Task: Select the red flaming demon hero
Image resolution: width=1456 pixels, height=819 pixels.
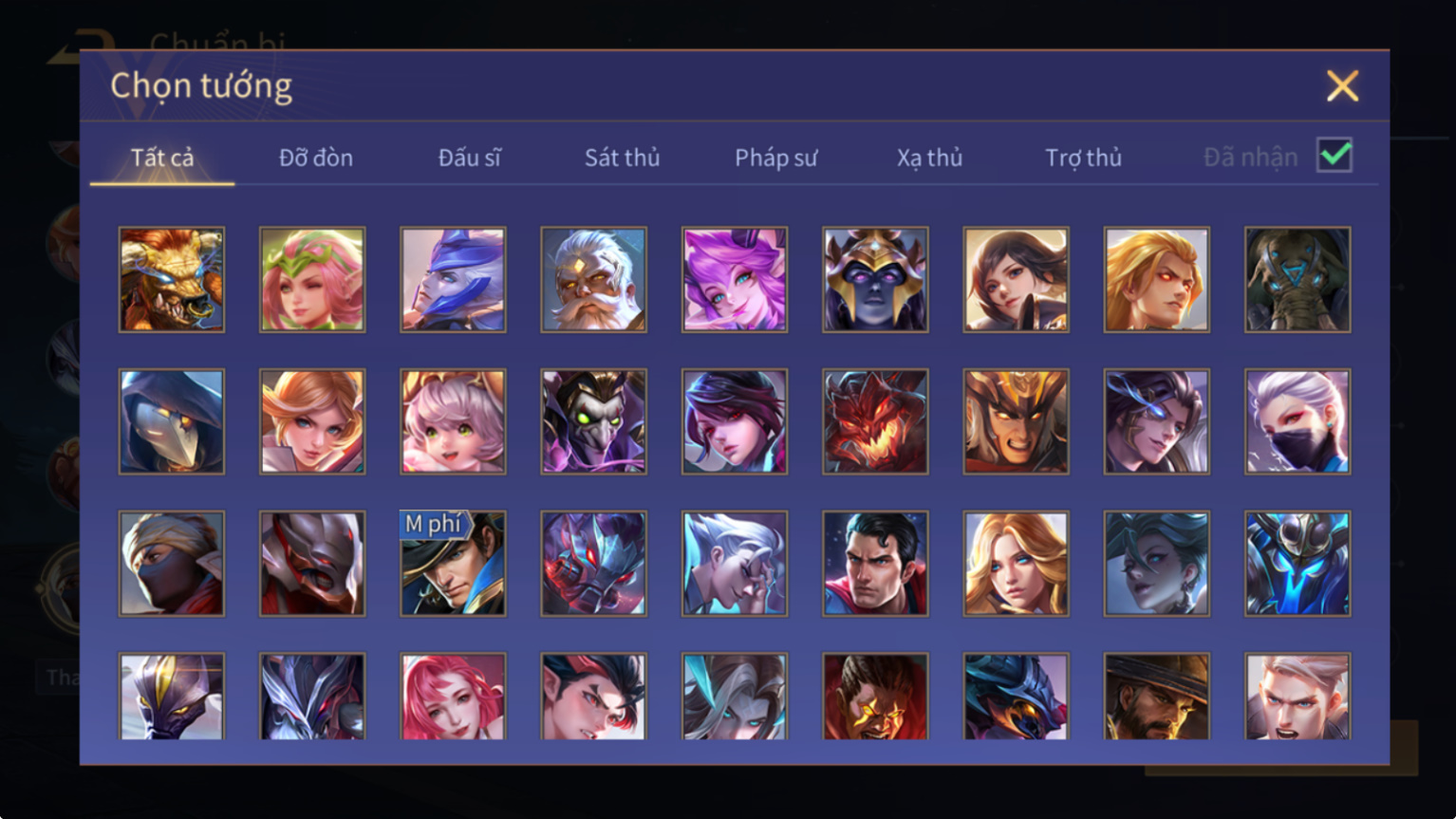Action: coord(875,421)
